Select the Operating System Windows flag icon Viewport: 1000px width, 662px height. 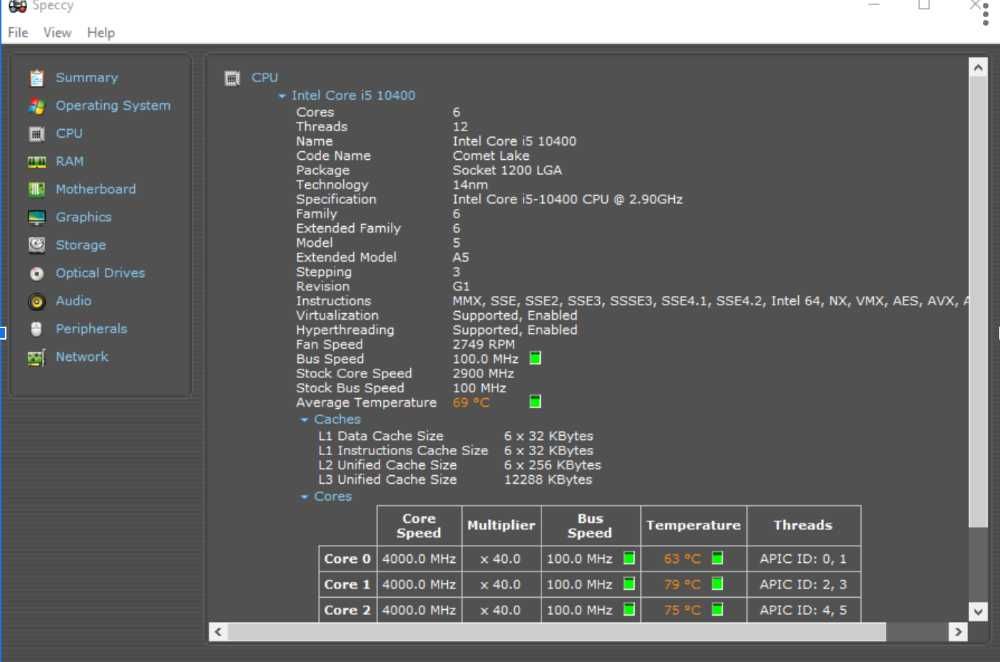(x=36, y=106)
